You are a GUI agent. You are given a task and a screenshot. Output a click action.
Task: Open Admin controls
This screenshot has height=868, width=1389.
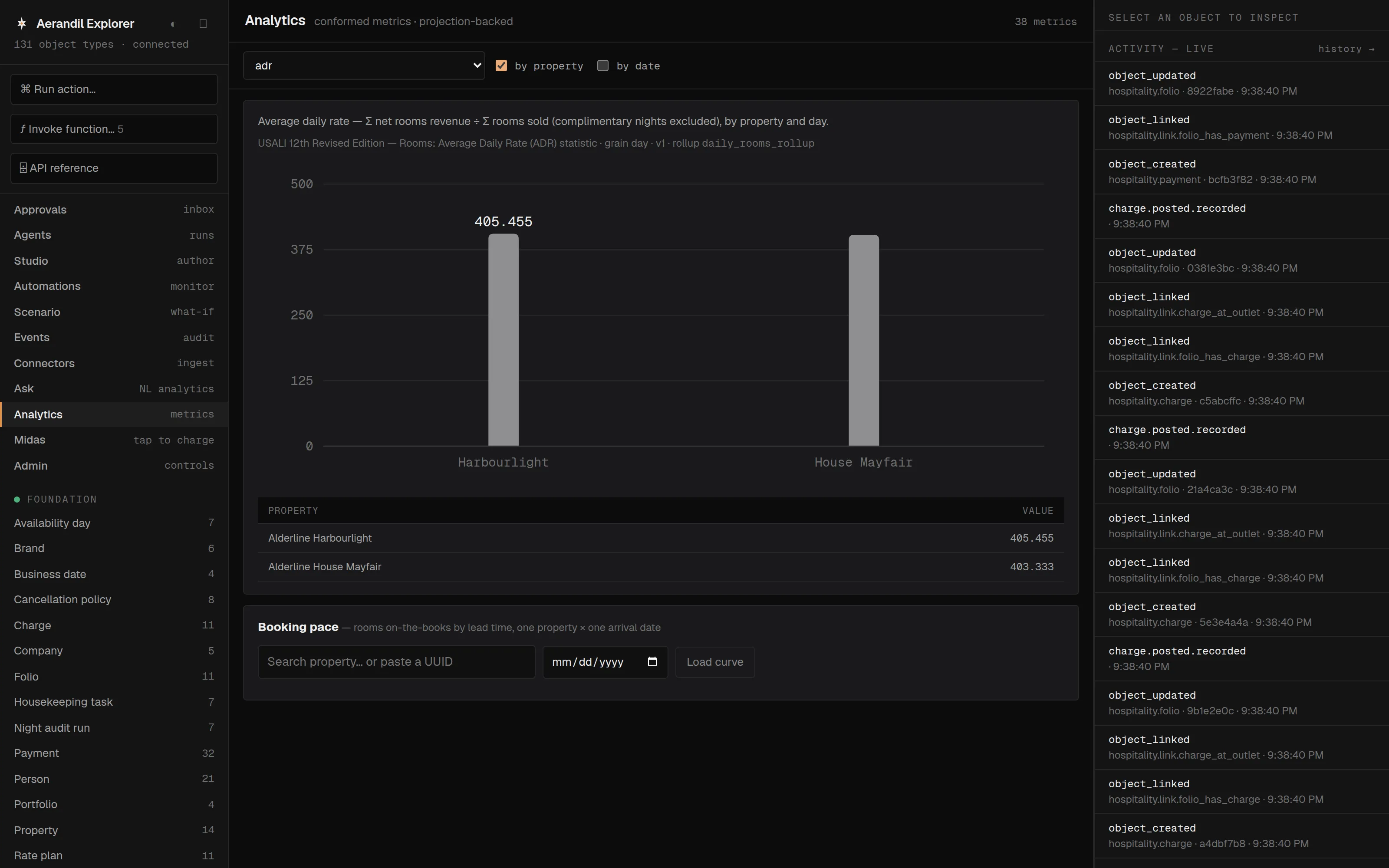click(114, 466)
